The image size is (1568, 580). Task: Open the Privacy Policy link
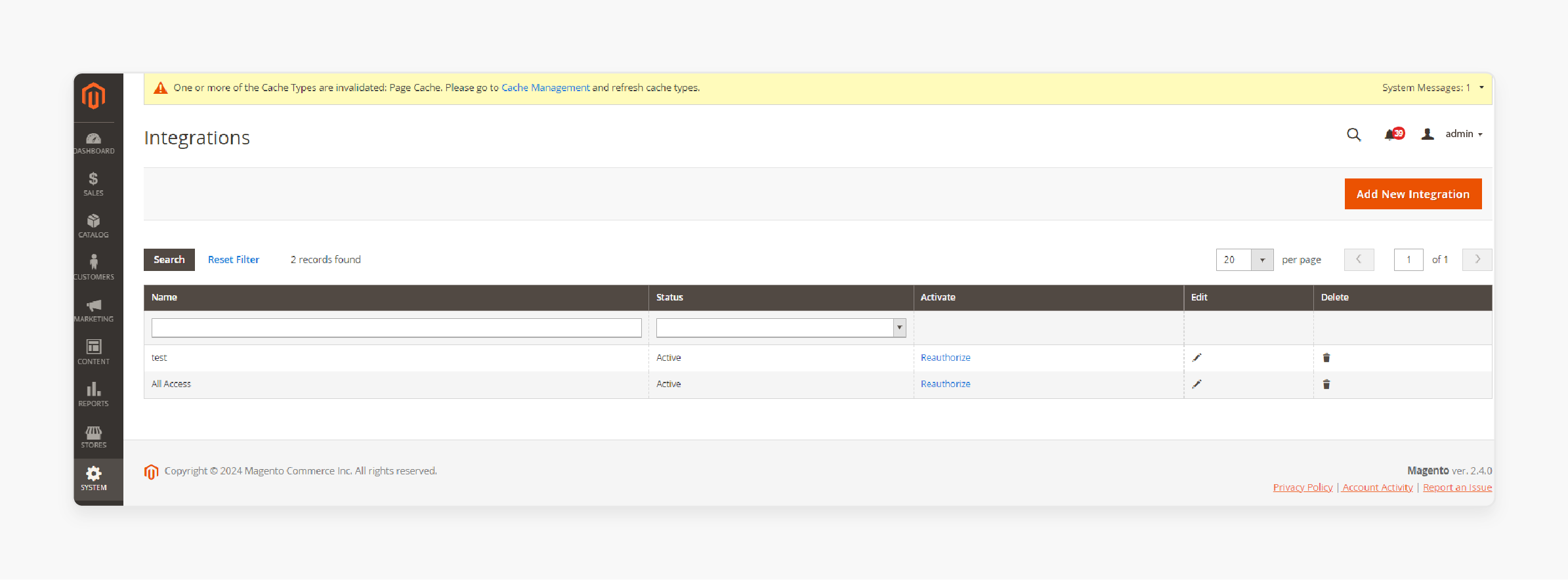[x=1303, y=487]
